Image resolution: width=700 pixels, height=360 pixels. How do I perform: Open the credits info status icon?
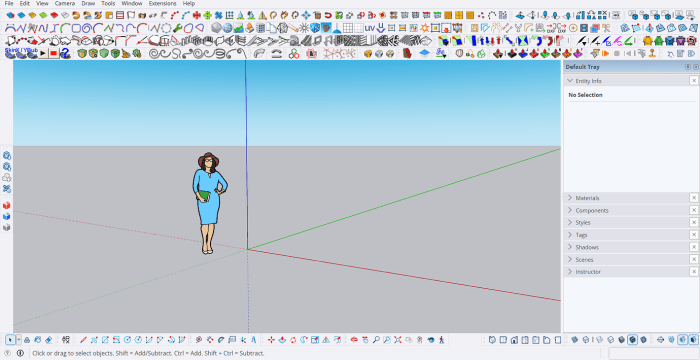point(20,353)
